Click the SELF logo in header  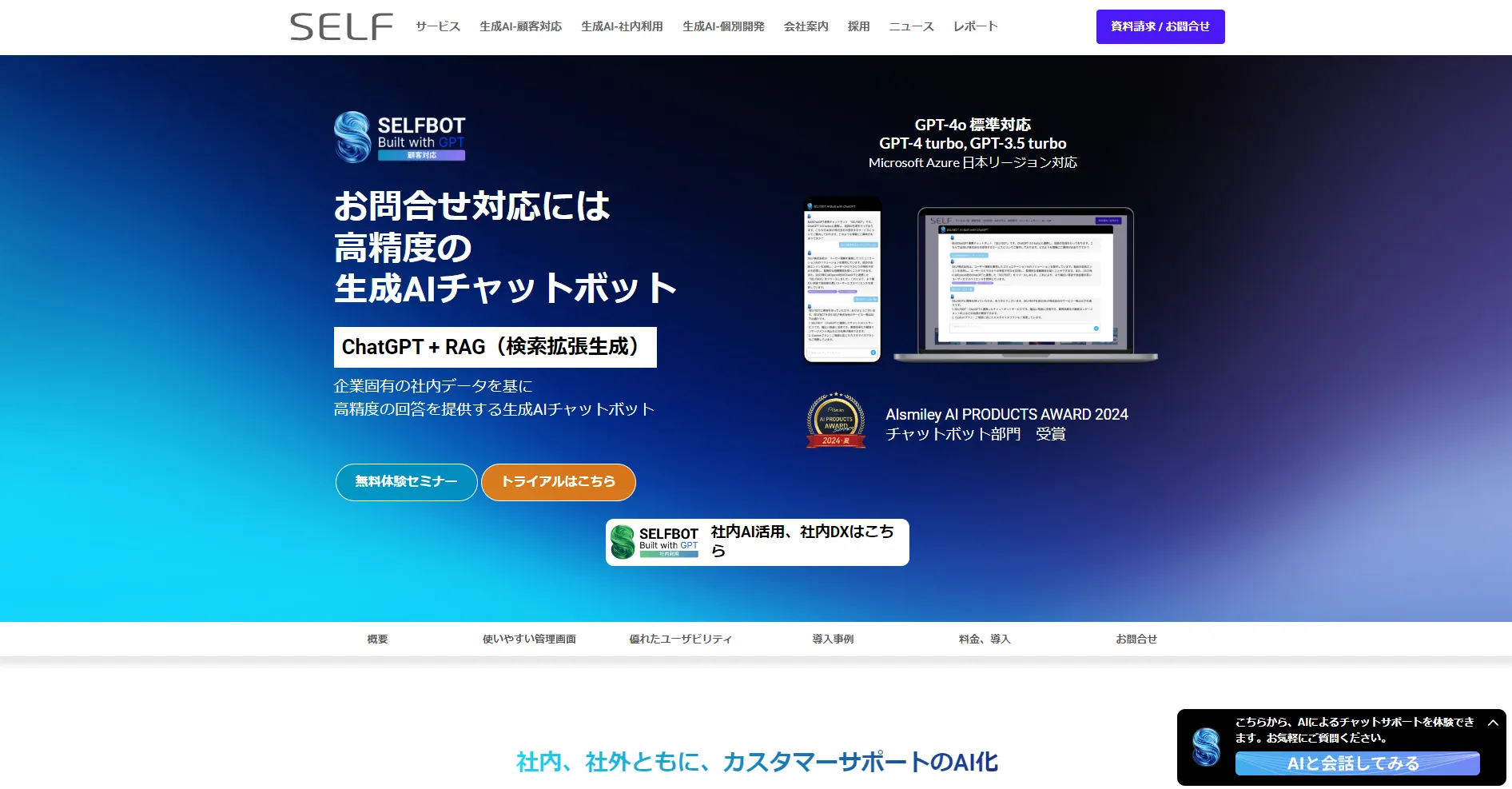pos(341,26)
